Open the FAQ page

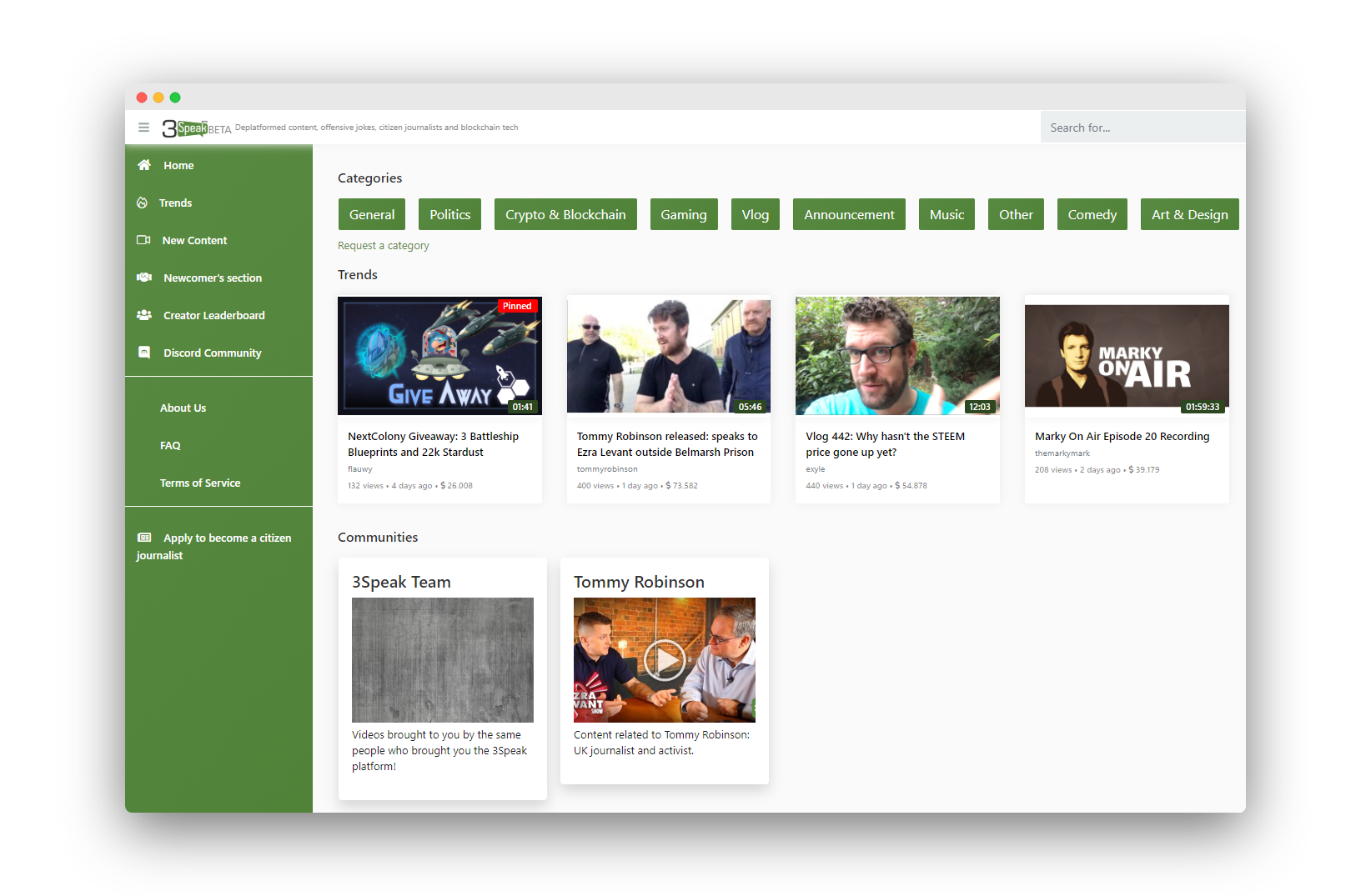(x=170, y=446)
